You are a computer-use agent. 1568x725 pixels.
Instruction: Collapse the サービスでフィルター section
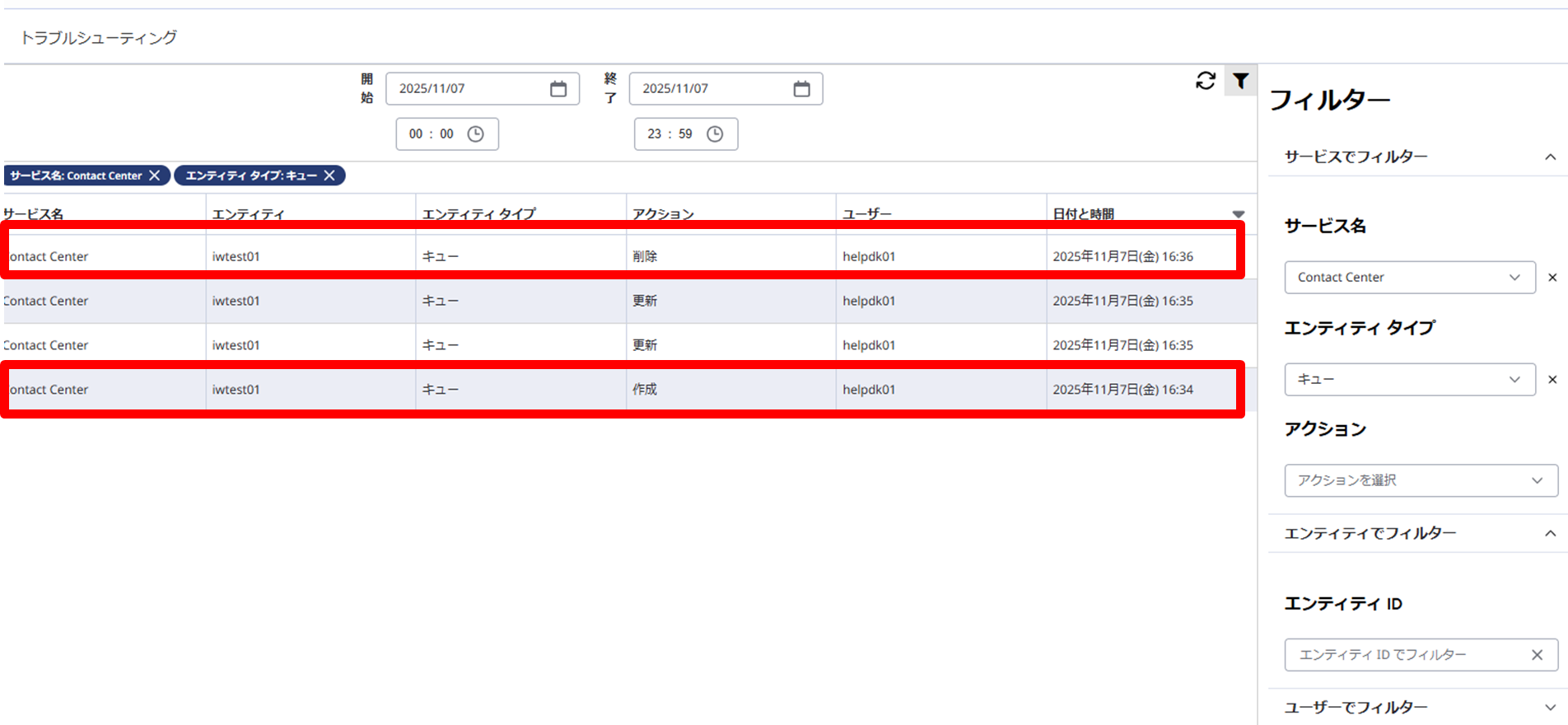tap(1550, 157)
